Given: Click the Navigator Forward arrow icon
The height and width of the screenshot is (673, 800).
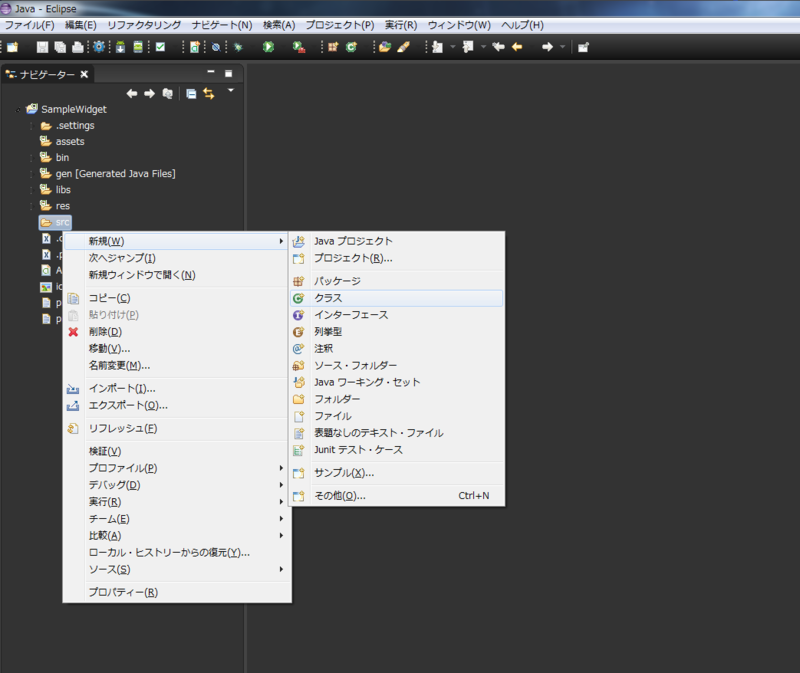Looking at the screenshot, I should coord(149,93).
